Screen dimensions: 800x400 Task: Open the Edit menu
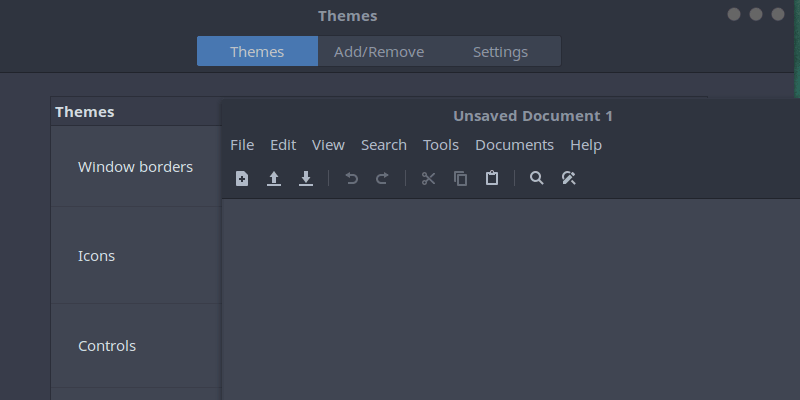pyautogui.click(x=283, y=145)
